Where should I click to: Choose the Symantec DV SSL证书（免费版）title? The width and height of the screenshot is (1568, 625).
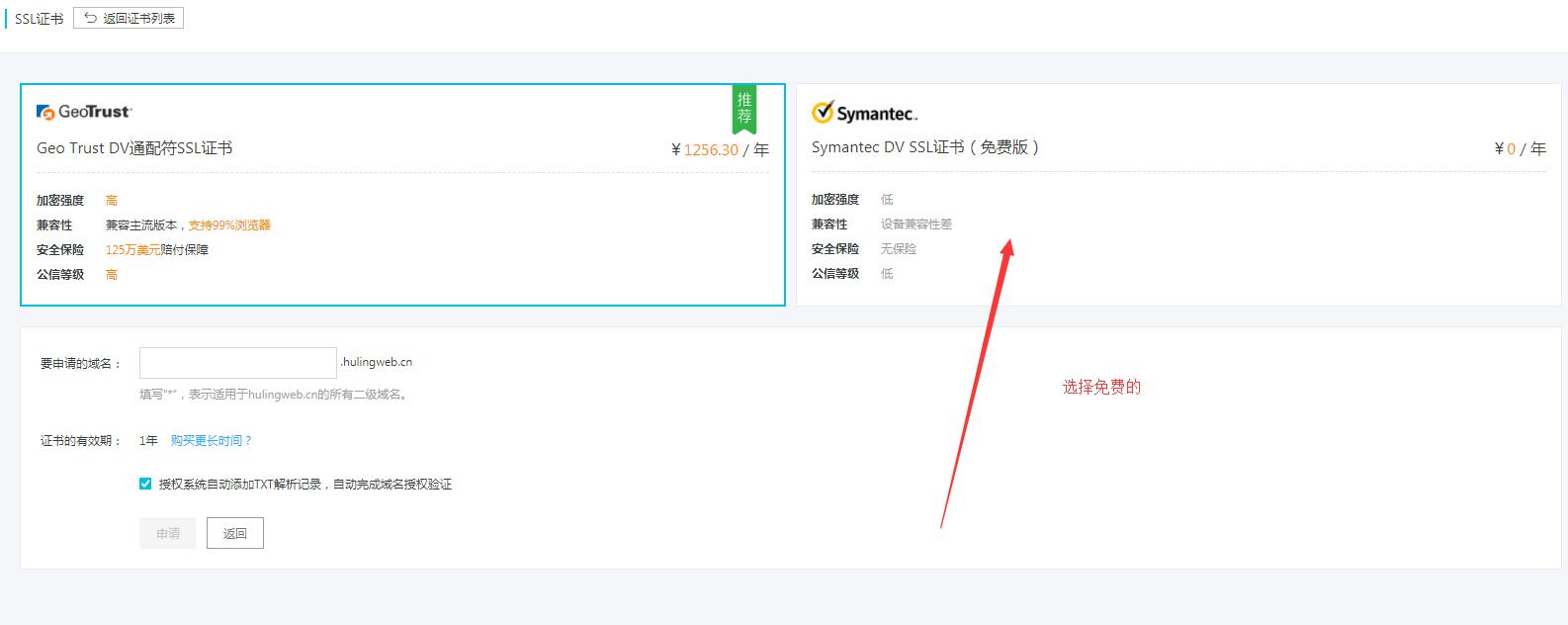tap(924, 147)
